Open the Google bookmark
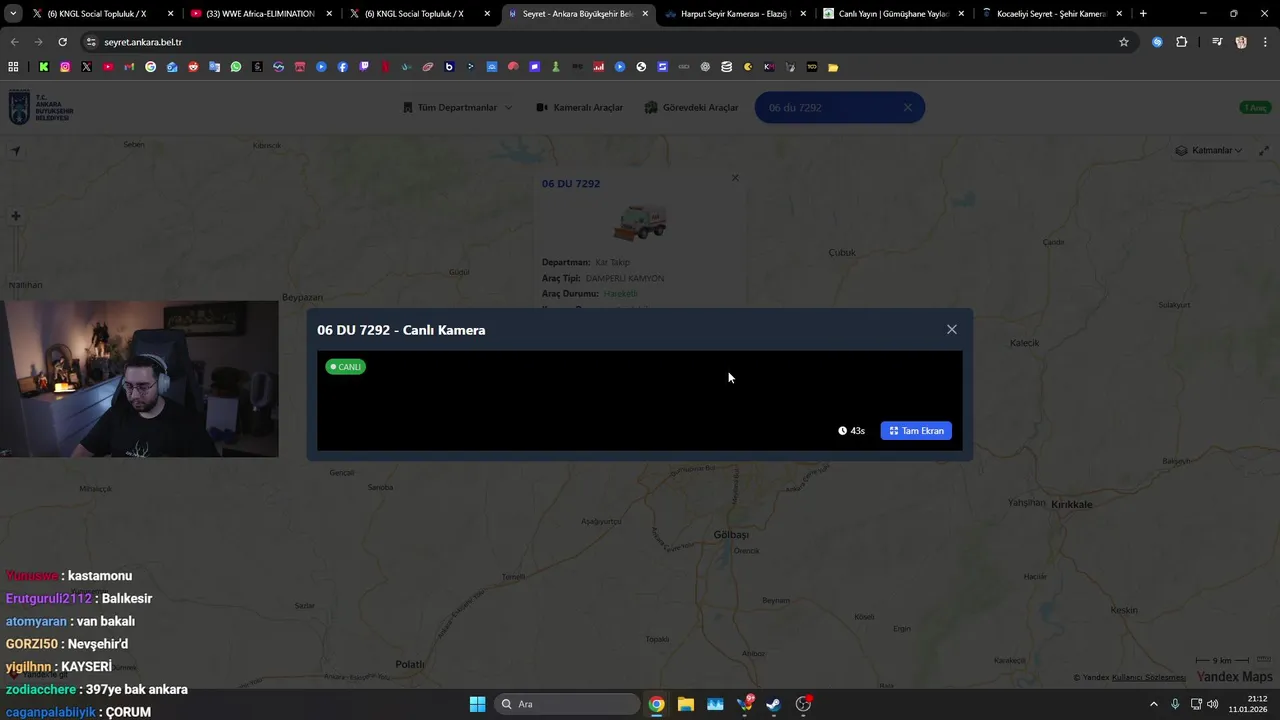1280x720 pixels. pos(150,67)
